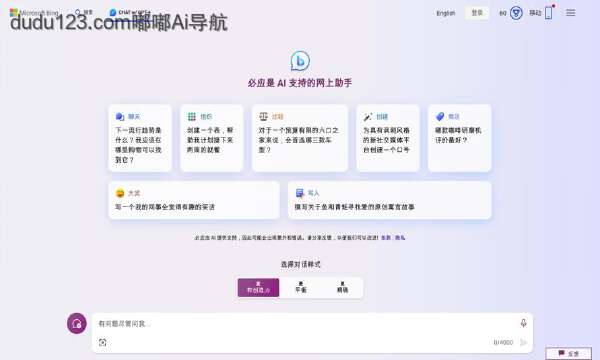Open the hamburger menu icon
This screenshot has height=360, width=600.
coord(571,13)
